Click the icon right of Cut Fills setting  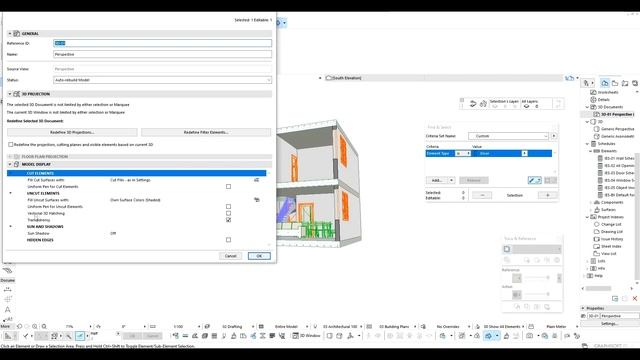click(x=256, y=180)
